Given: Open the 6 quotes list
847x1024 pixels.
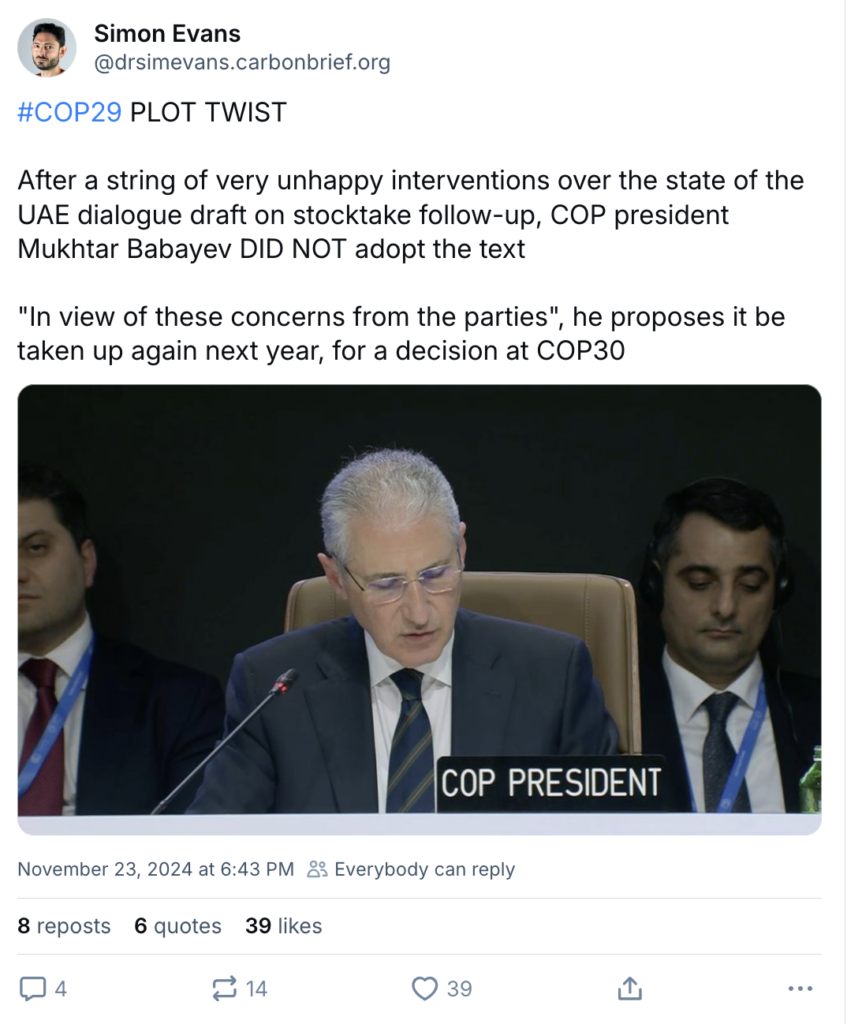Looking at the screenshot, I should click(x=177, y=926).
